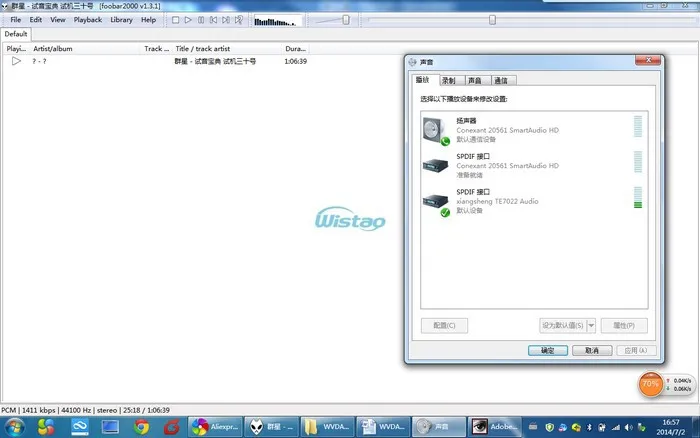Open the WVDA document taskbar button
Viewport: 700px width, 438px height.
click(383, 427)
